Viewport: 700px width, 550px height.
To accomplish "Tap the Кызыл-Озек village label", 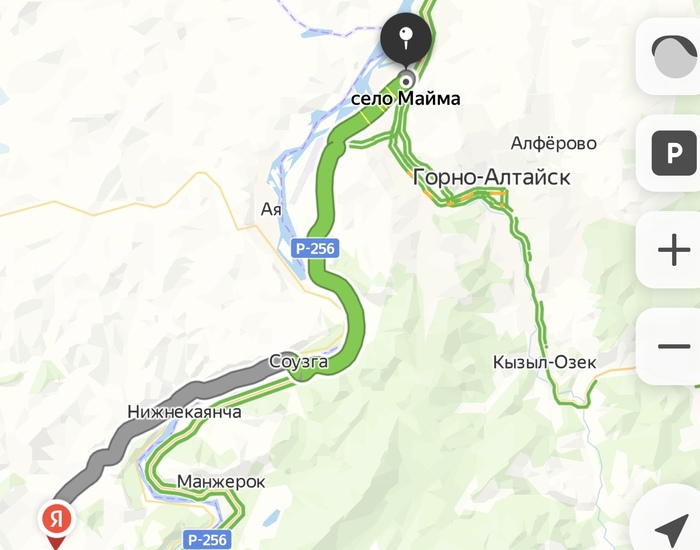I will coord(544,362).
